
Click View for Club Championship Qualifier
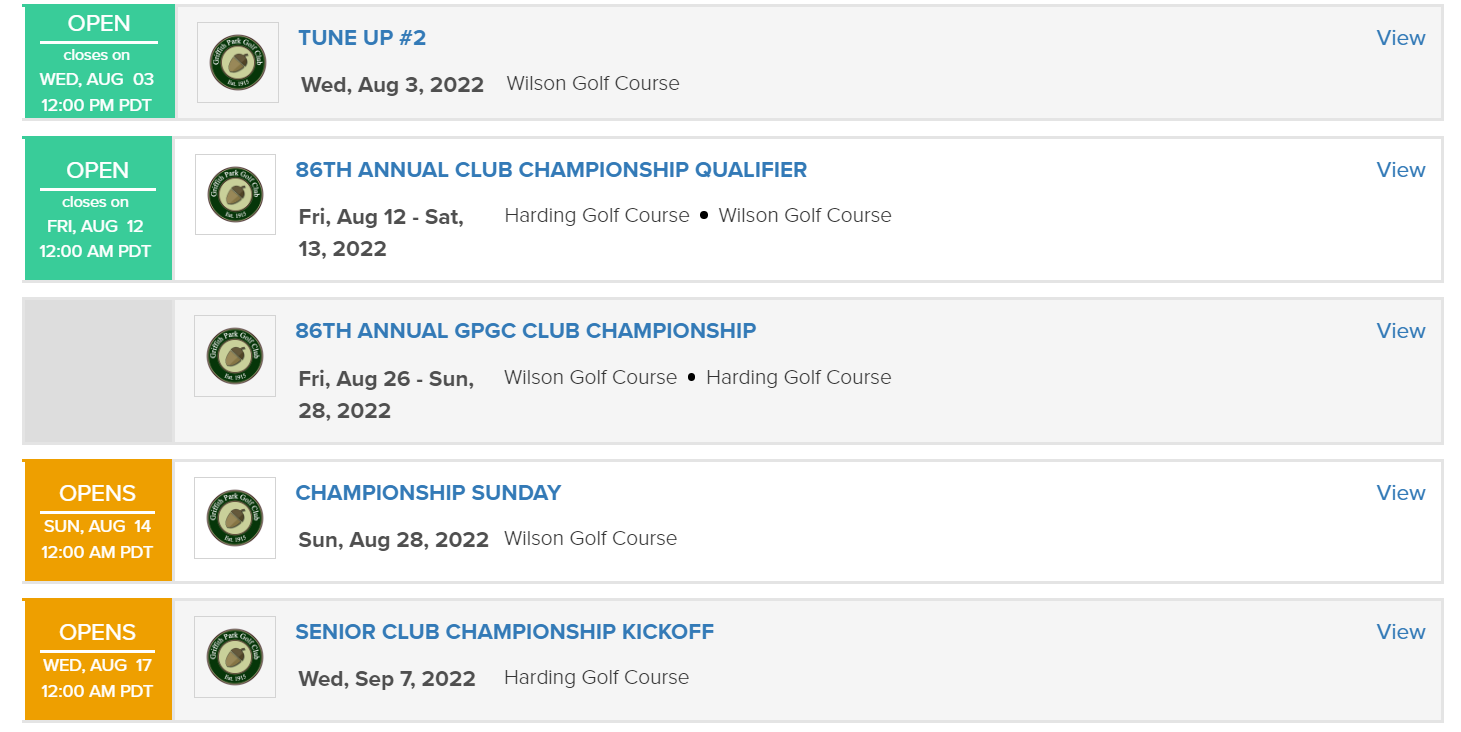point(1401,170)
